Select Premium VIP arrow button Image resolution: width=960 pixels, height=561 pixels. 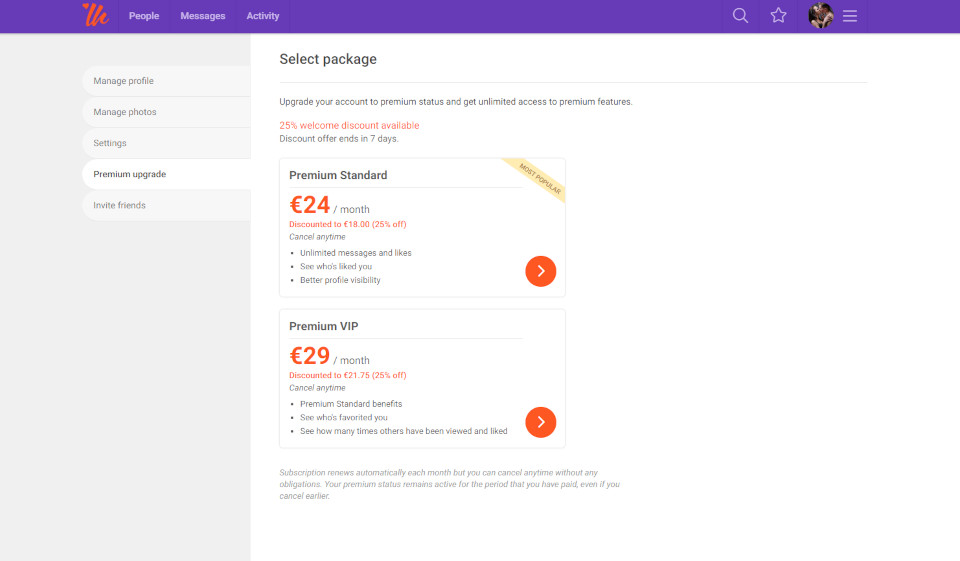[x=540, y=422]
